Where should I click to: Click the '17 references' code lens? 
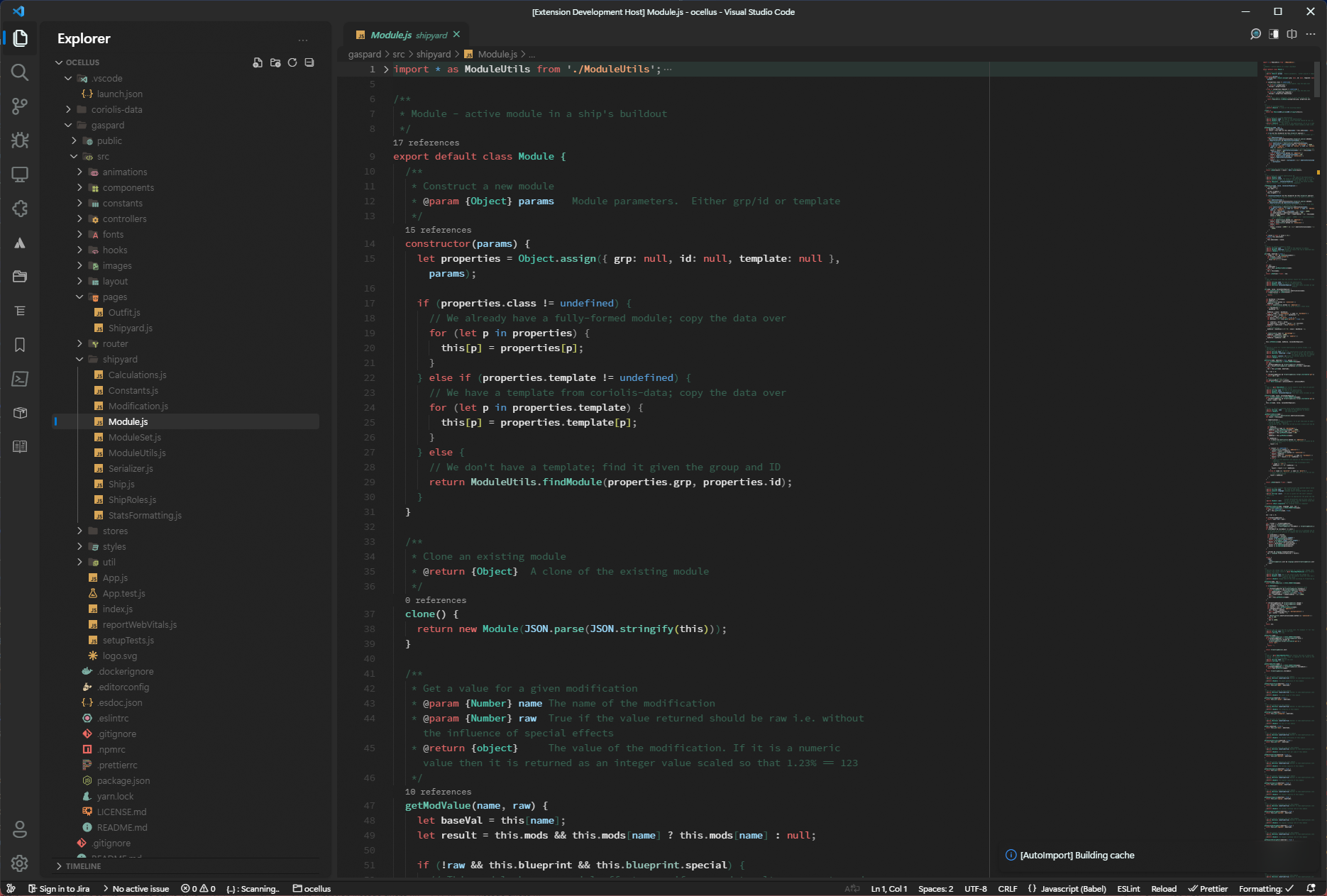click(426, 143)
